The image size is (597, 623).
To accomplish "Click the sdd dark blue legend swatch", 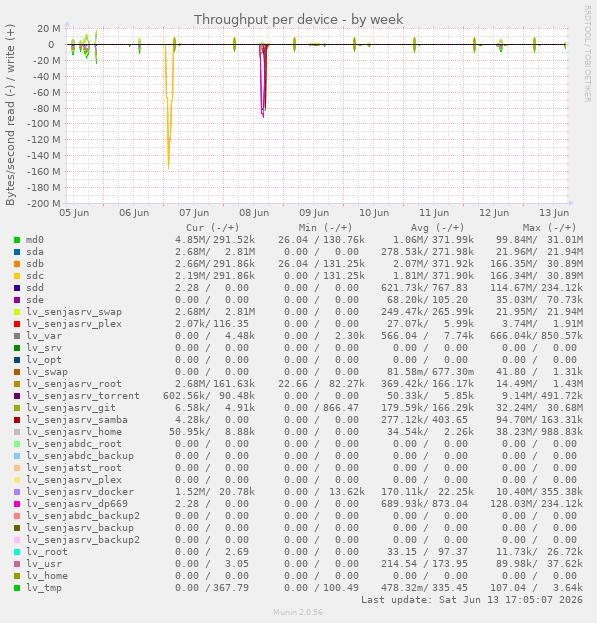I will (17, 288).
